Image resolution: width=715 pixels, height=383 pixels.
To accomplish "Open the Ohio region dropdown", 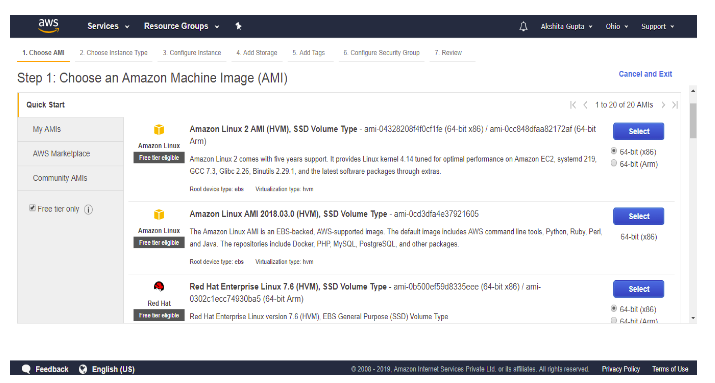I will pos(617,26).
